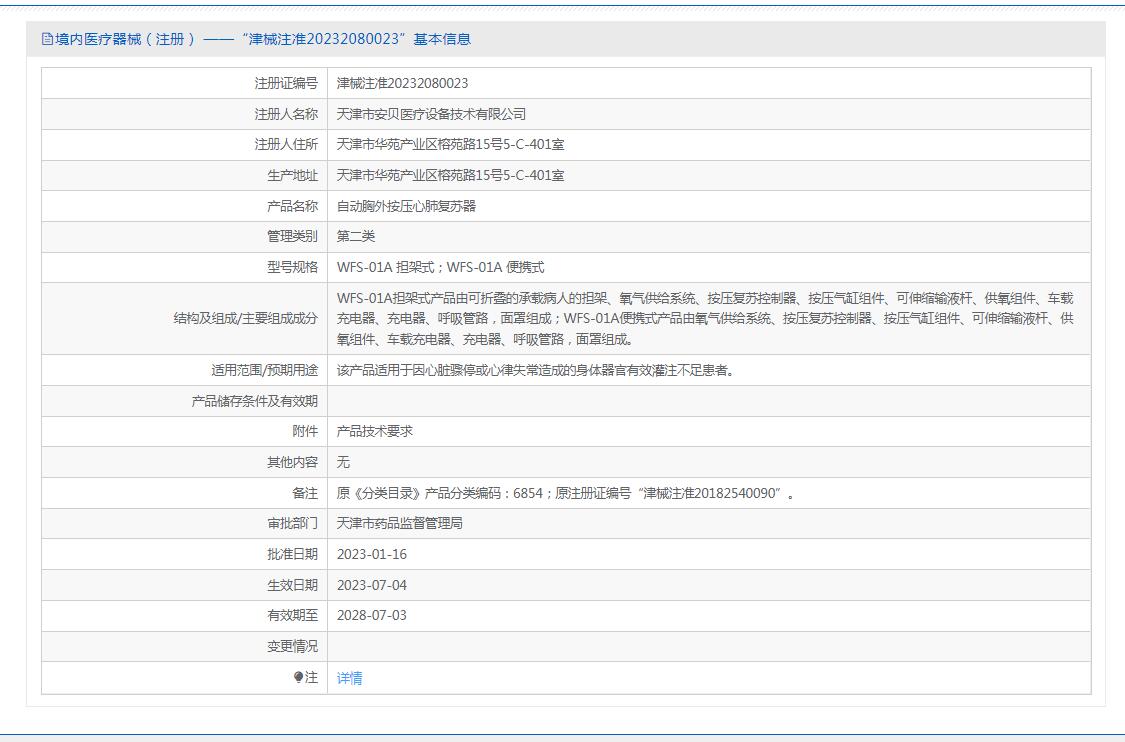
Task: Click the 无 value in 其他内容 row
Action: click(343, 462)
